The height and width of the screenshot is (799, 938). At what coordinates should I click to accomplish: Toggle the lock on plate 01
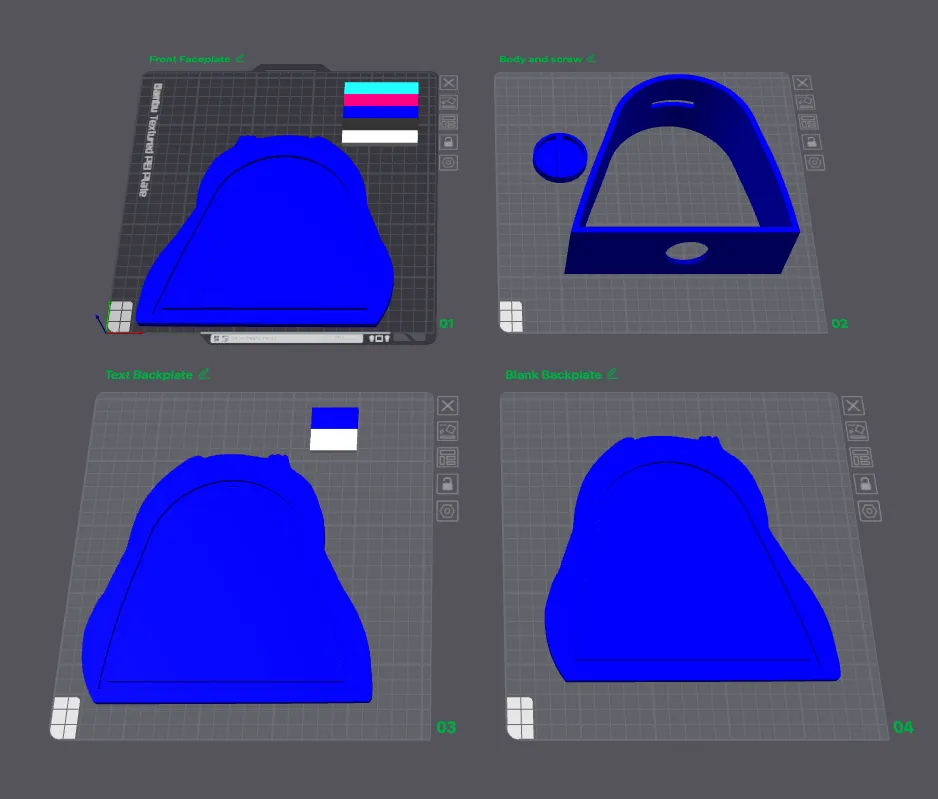coord(449,142)
